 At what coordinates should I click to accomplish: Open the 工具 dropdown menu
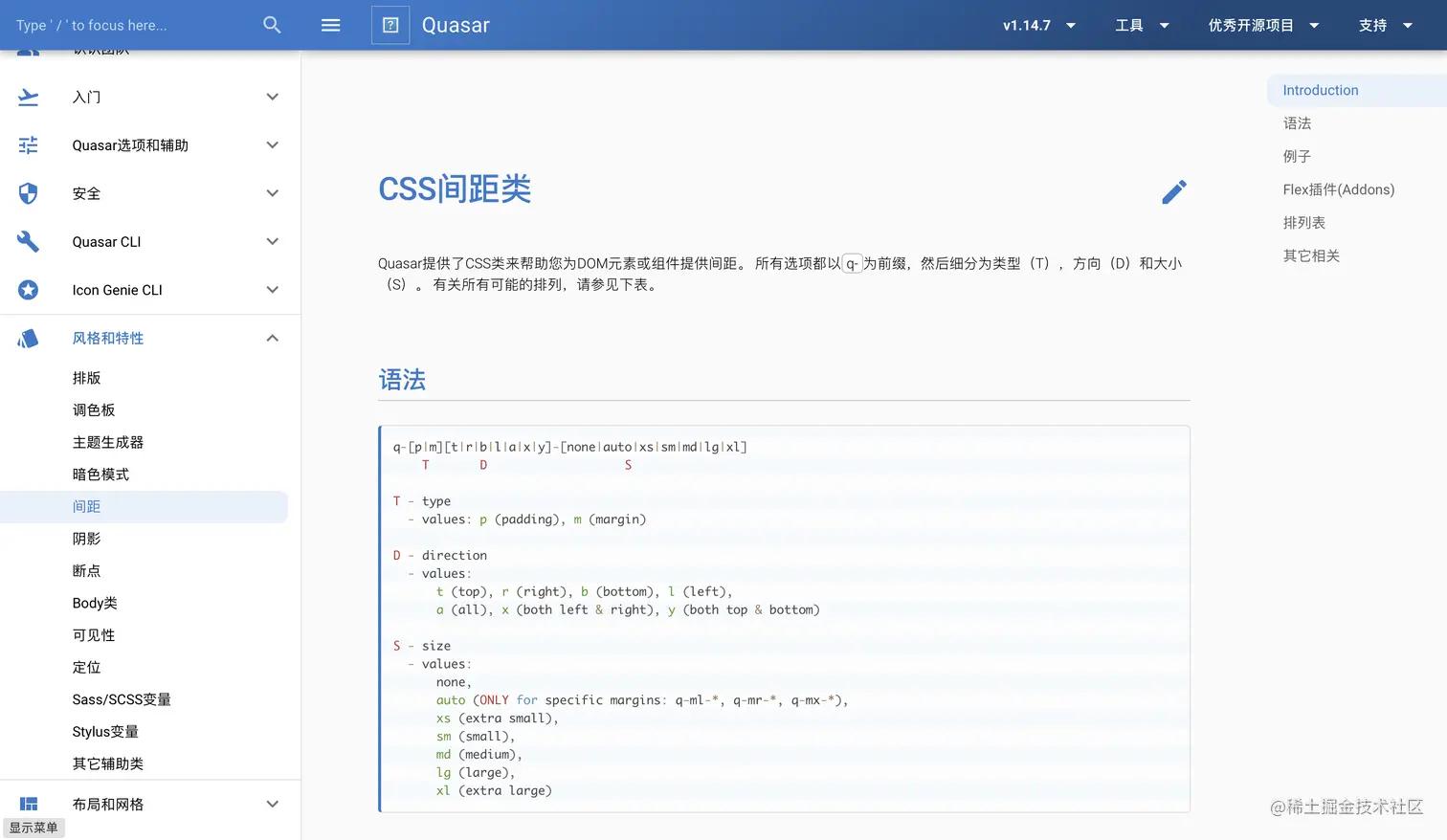tap(1143, 25)
